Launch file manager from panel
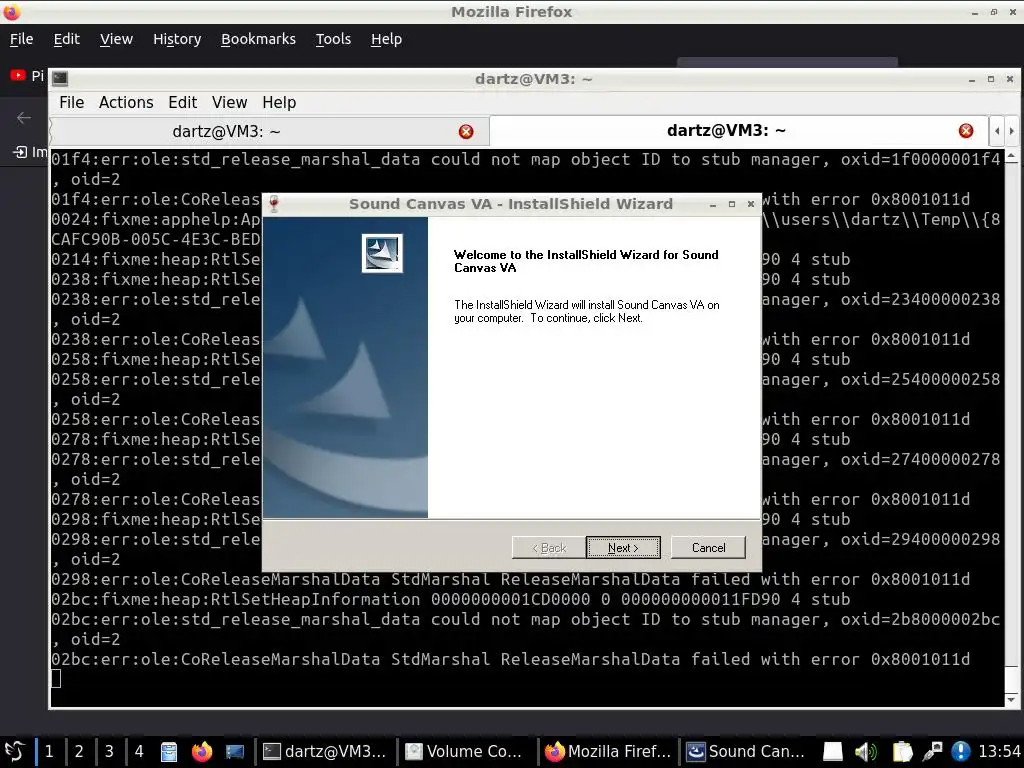The width and height of the screenshot is (1024, 768). 169,752
